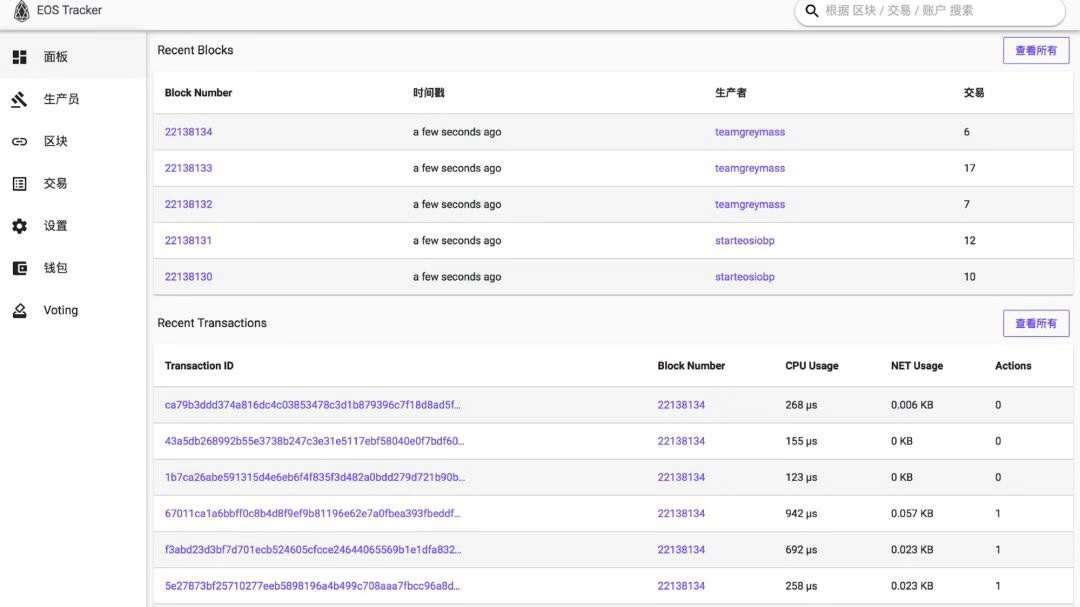Click the Recent Blocks section title
This screenshot has height=607, width=1080.
click(195, 50)
